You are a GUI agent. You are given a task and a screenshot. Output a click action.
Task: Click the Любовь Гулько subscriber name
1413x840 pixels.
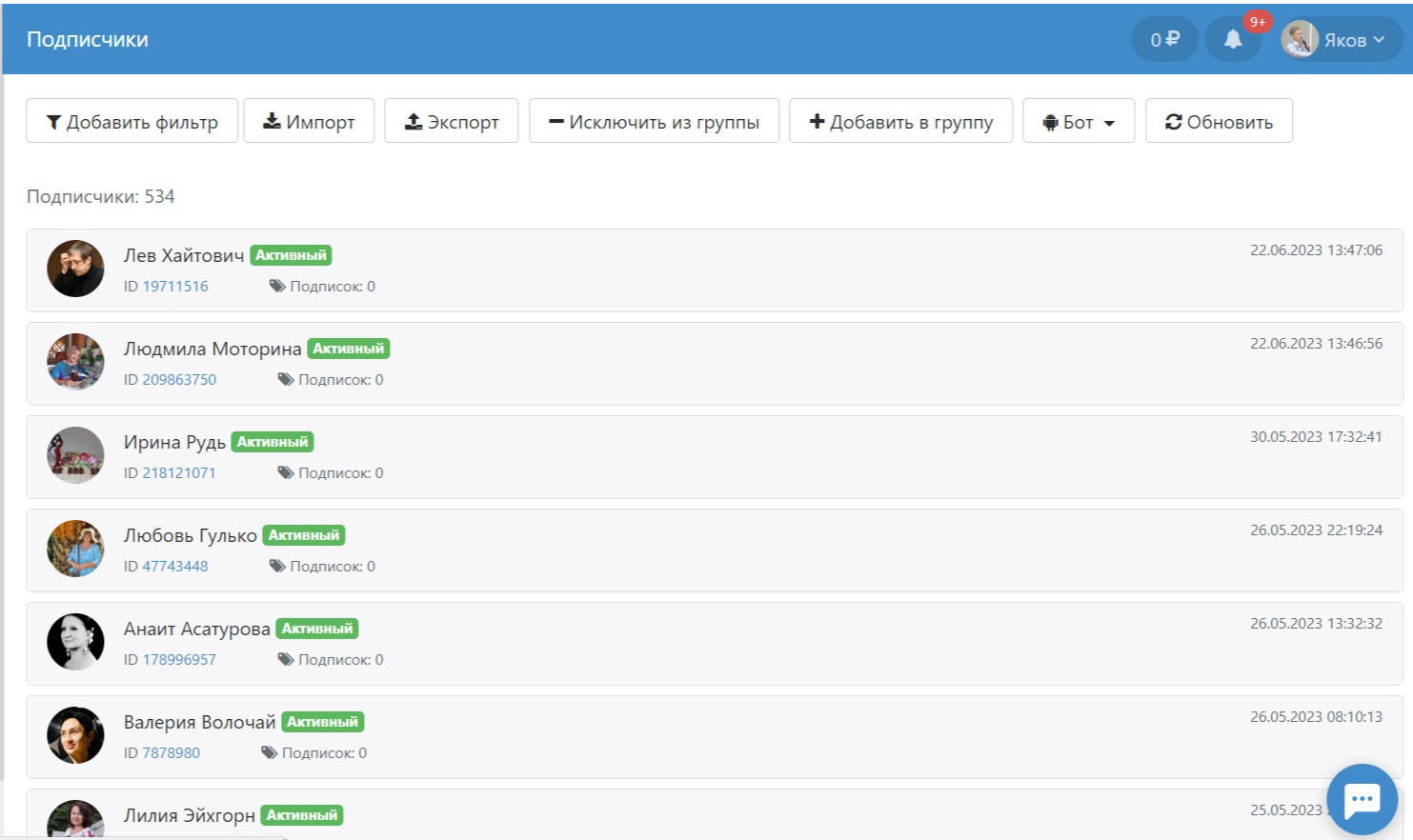coord(190,535)
